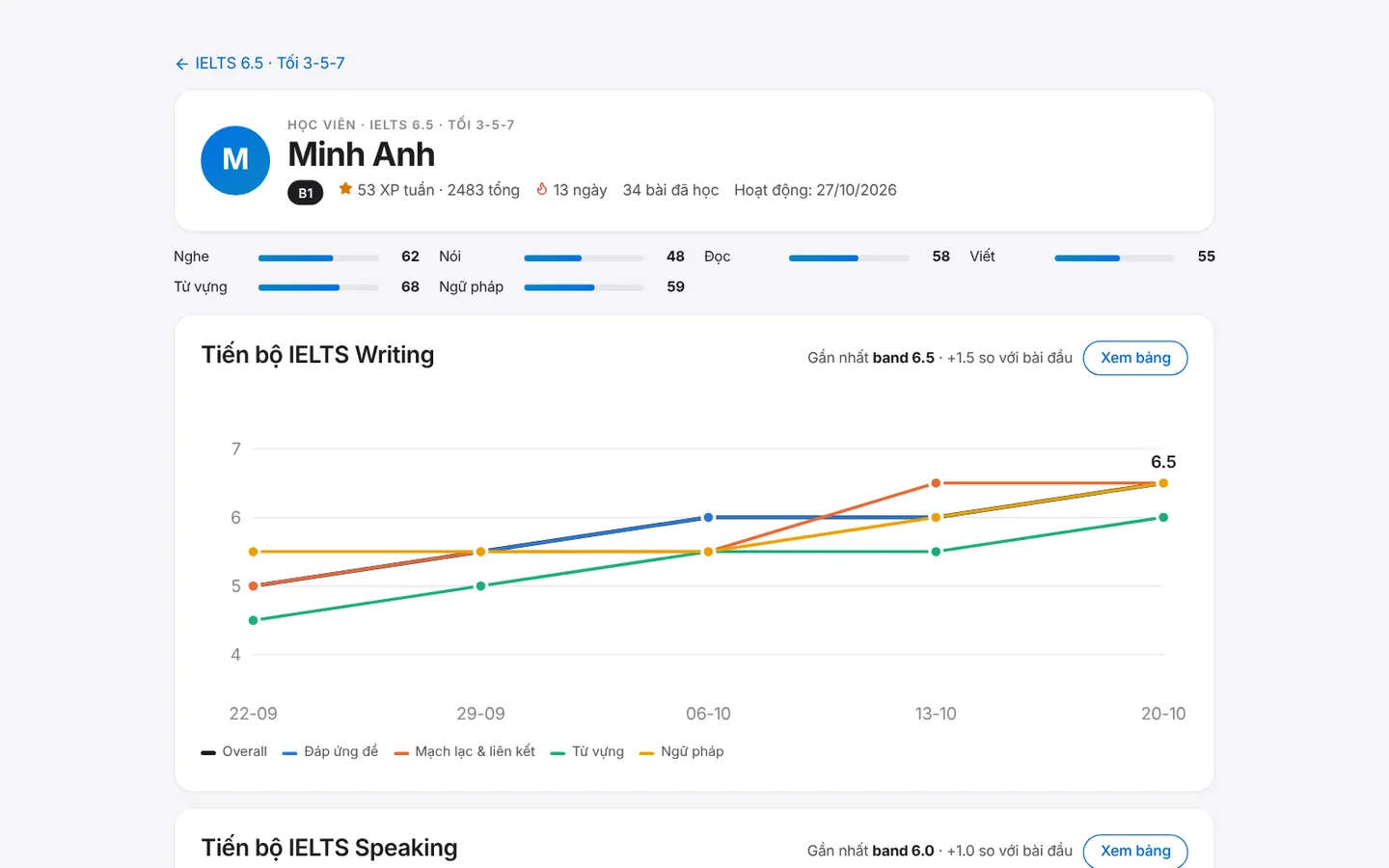
Task: Select the green data point on 20-10
Action: 1163,518
